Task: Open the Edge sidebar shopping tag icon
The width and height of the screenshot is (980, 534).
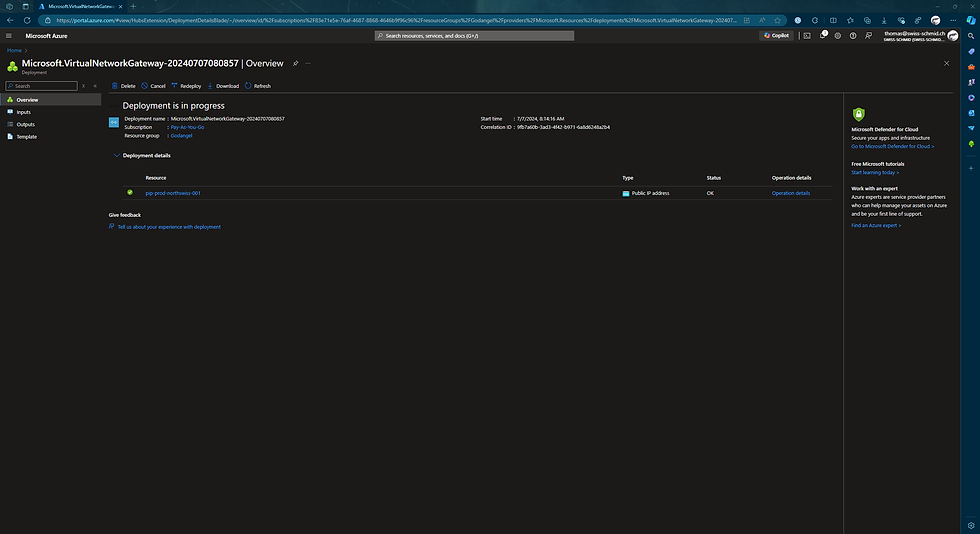Action: [x=971, y=51]
